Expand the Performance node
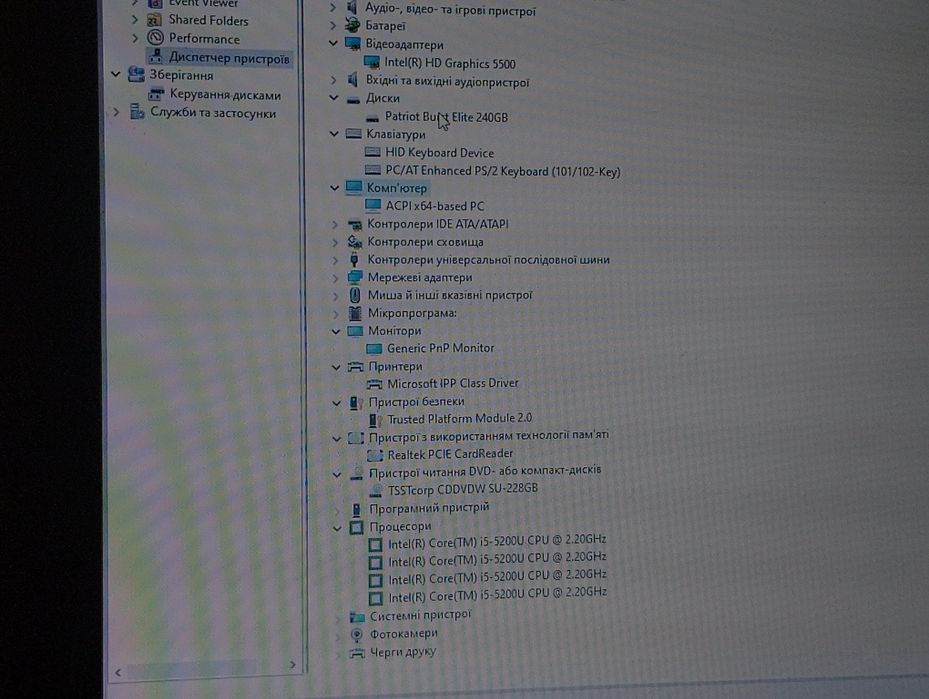 click(x=135, y=38)
